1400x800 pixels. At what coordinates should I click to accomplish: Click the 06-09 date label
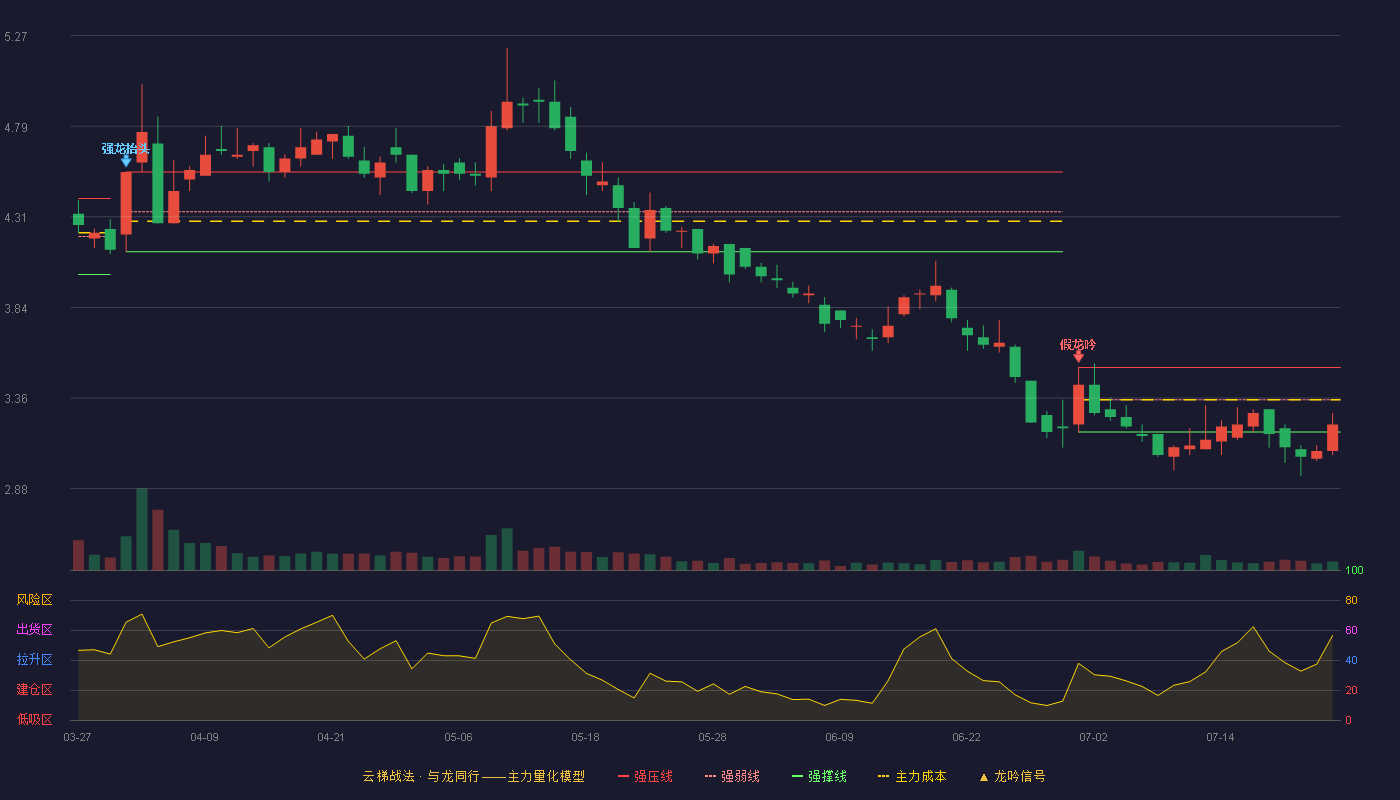(839, 737)
